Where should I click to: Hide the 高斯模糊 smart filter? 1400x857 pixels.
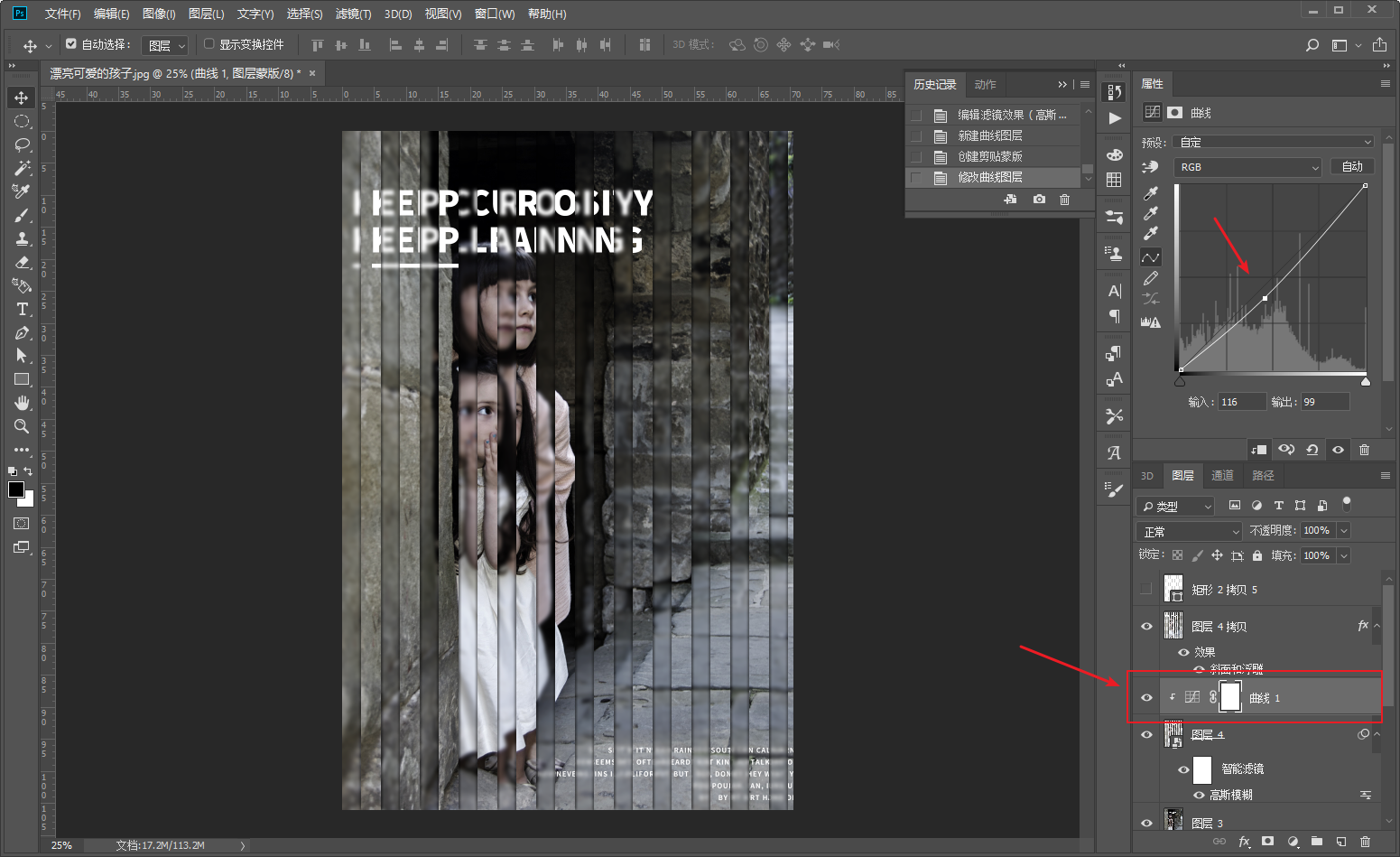[x=1199, y=795]
